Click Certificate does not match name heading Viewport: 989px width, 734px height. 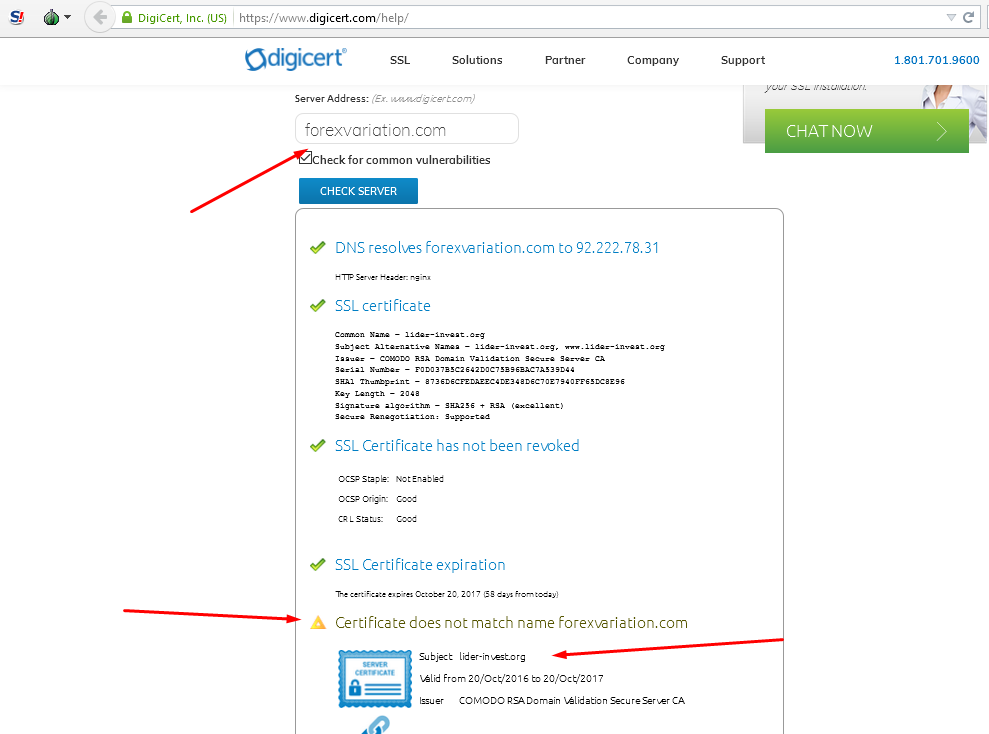click(x=512, y=623)
